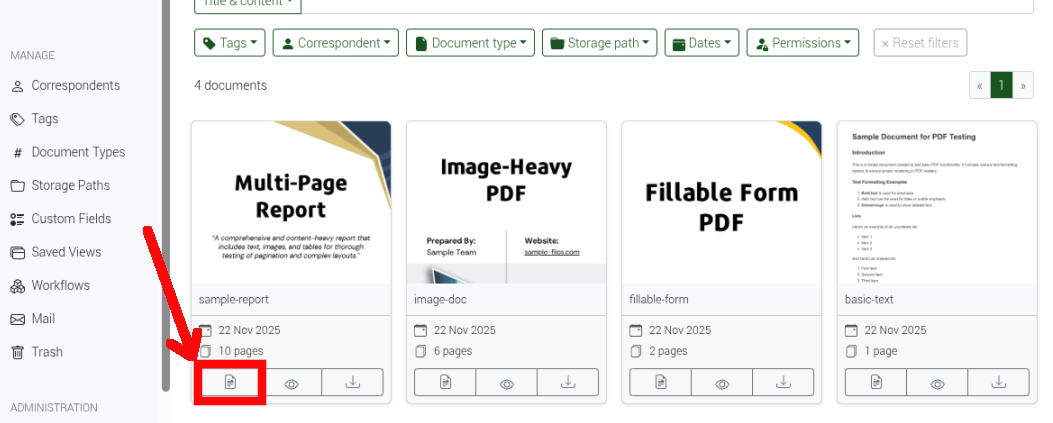Click the date on the sample-report card
1053x423 pixels.
249,330
